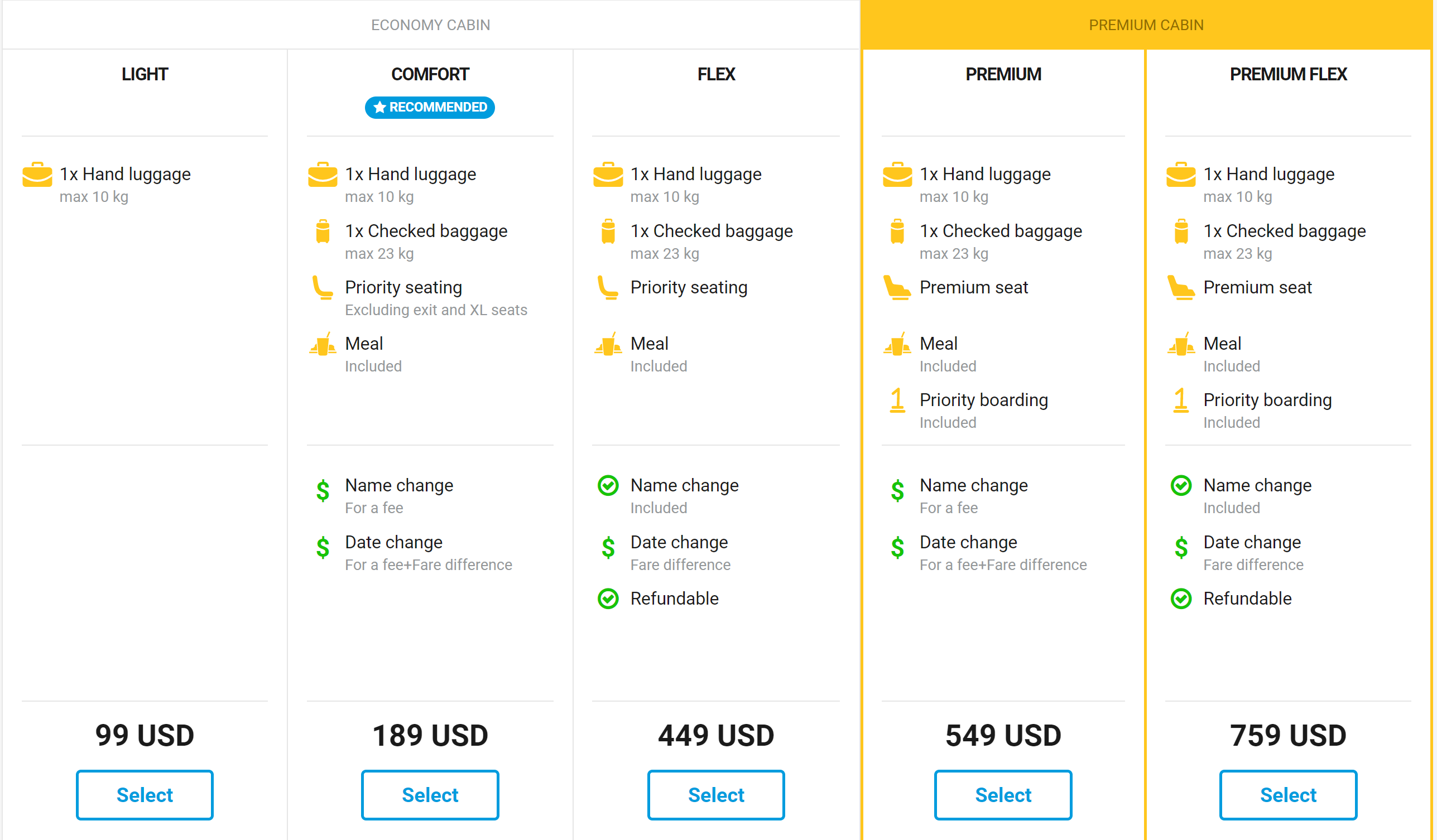Click the hand luggage icon under Light
The image size is (1437, 840).
(37, 175)
